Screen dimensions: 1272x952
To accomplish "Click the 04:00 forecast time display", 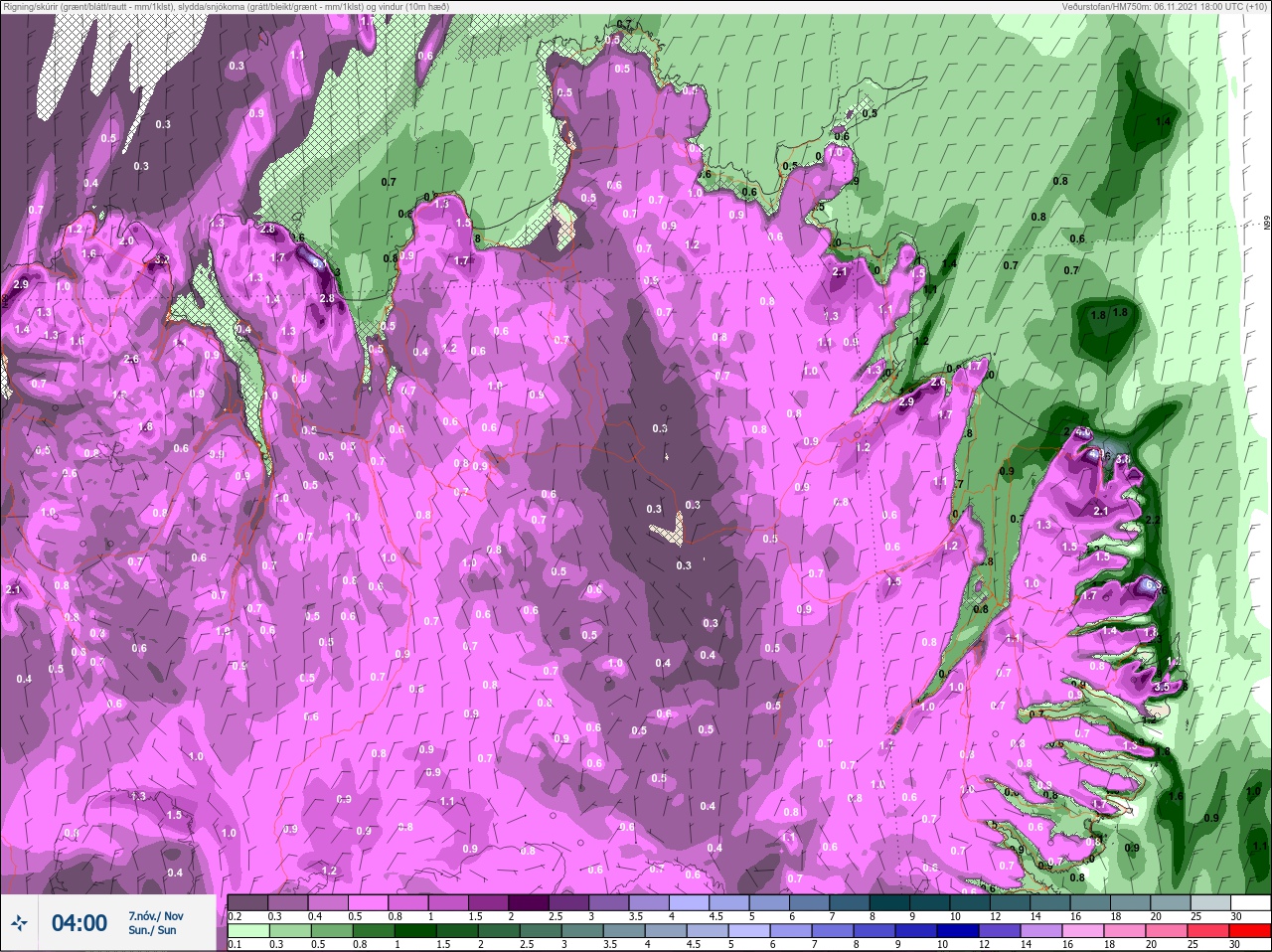I will pyautogui.click(x=79, y=923).
